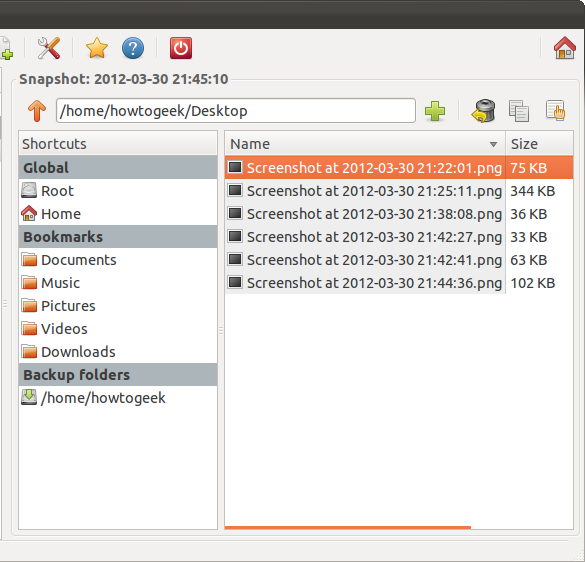Click the orange horizontal scrollbar at the bottom
Image resolution: width=585 pixels, height=562 pixels.
click(348, 527)
